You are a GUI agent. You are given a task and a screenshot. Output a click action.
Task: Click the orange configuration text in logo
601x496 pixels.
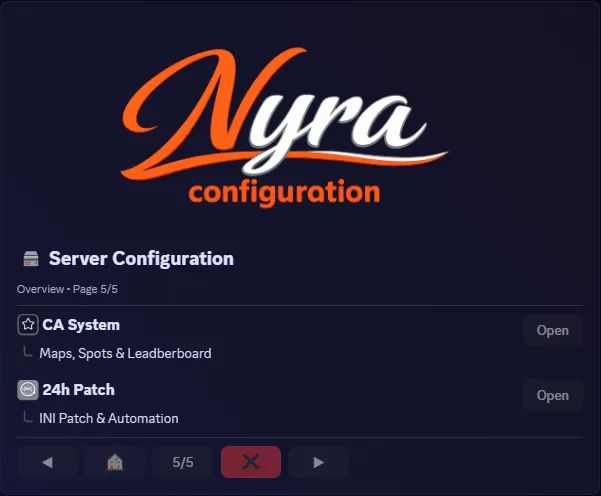click(x=284, y=190)
